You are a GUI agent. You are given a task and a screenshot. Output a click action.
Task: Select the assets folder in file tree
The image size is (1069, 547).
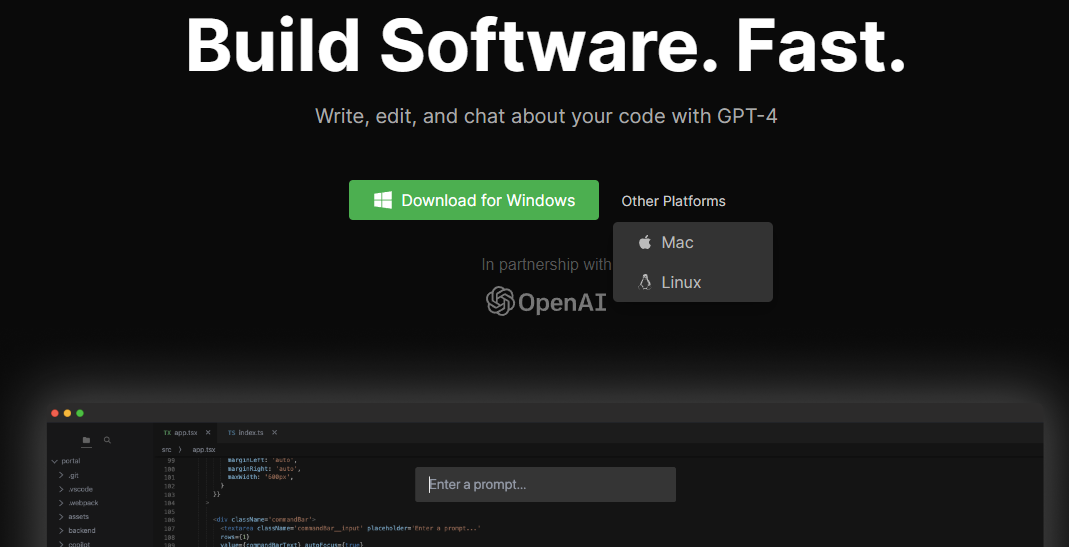pyautogui.click(x=78, y=517)
